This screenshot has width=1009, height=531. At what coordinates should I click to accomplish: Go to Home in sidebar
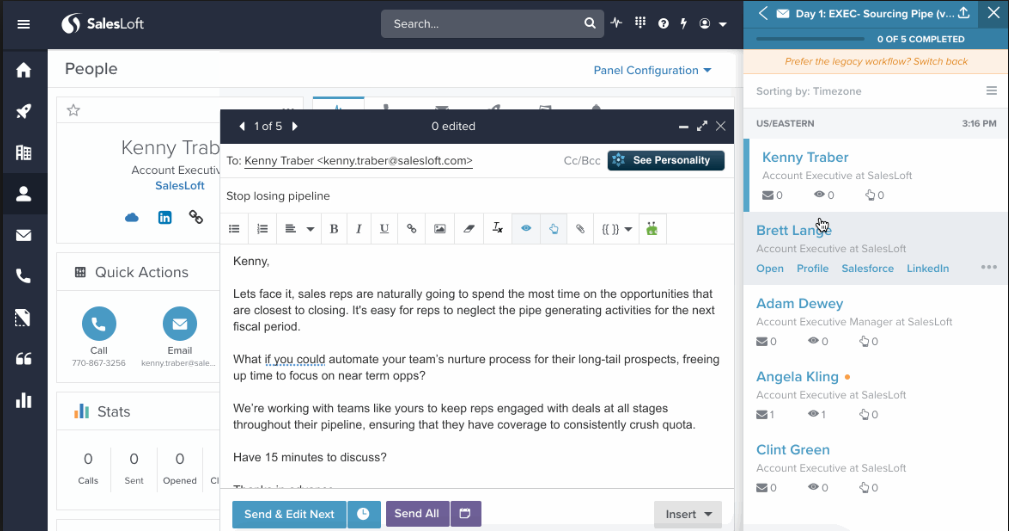click(23, 70)
